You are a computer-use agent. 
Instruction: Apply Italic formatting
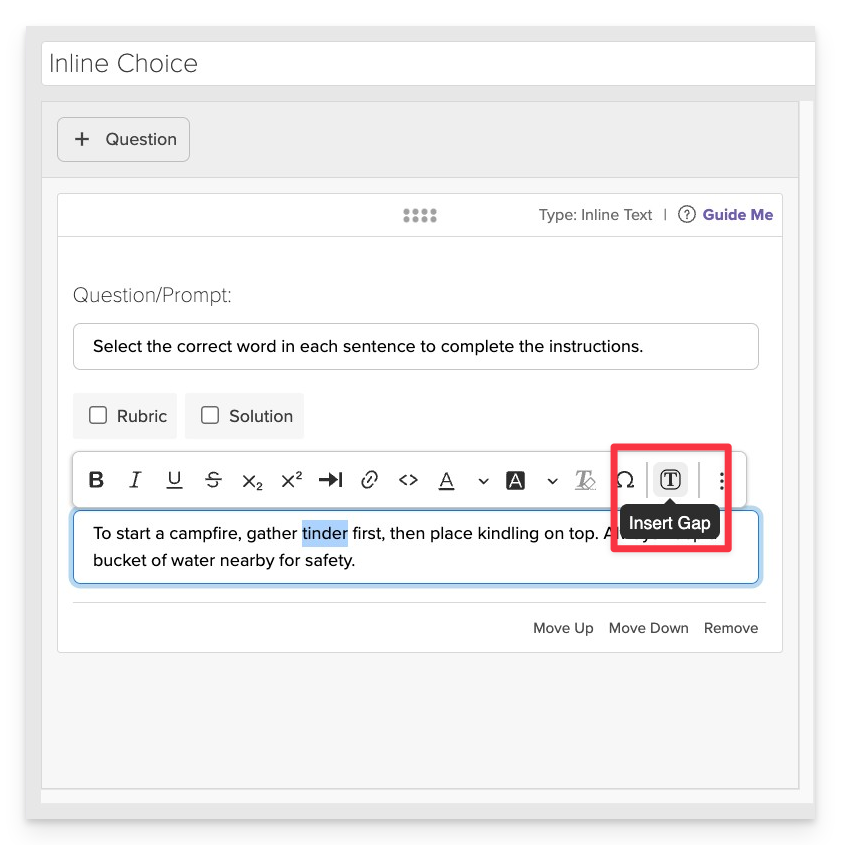pyautogui.click(x=135, y=479)
